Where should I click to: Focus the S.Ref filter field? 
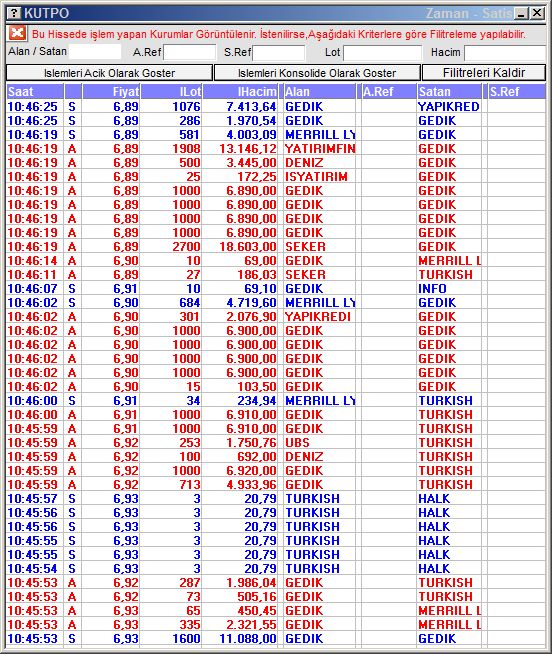pyautogui.click(x=279, y=53)
